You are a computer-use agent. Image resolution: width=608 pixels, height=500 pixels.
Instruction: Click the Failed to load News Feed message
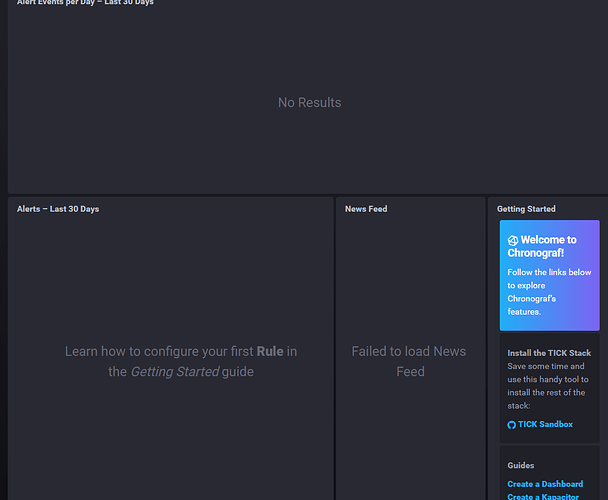(409, 361)
